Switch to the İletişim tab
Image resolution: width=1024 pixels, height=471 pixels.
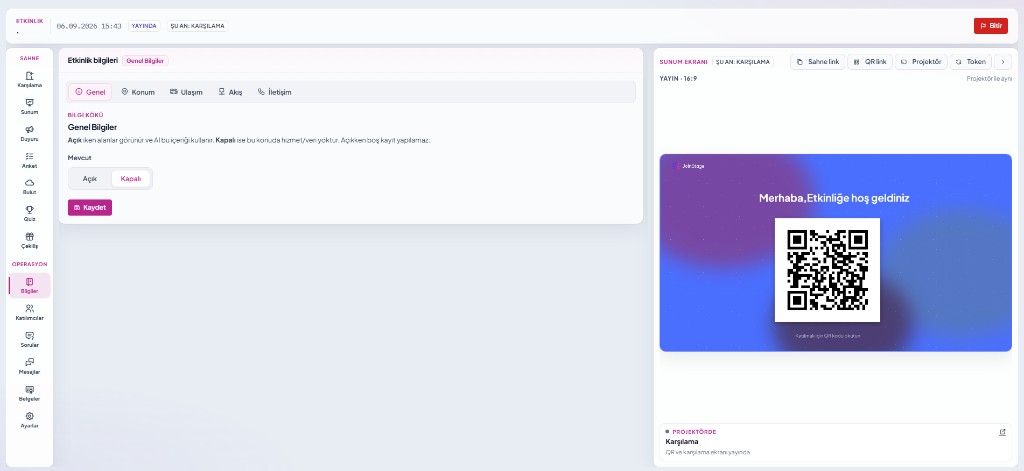(274, 92)
